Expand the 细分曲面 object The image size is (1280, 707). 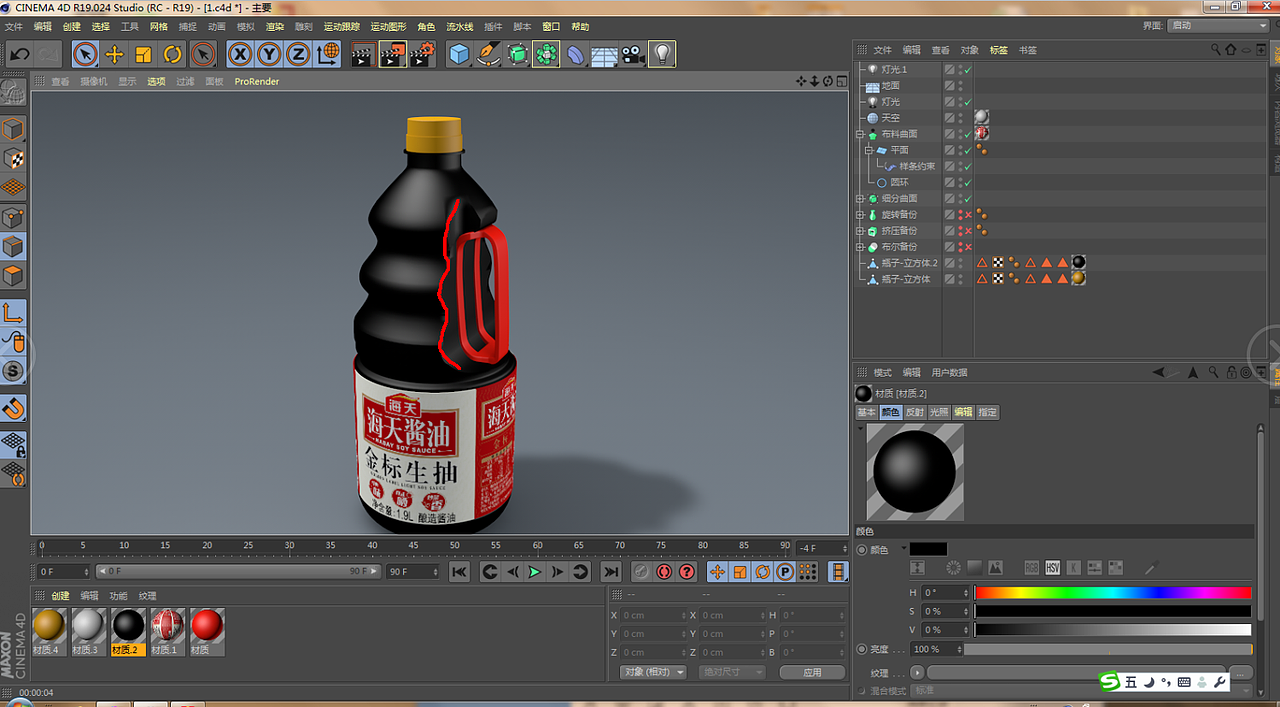[860, 198]
